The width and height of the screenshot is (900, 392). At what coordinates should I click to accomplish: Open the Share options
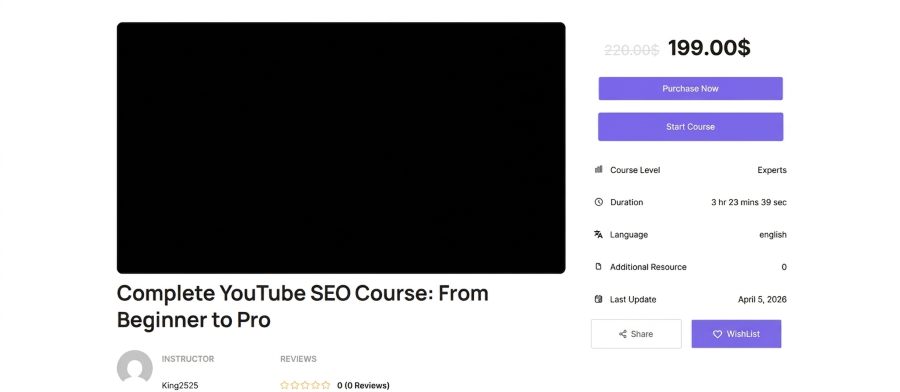tap(636, 334)
